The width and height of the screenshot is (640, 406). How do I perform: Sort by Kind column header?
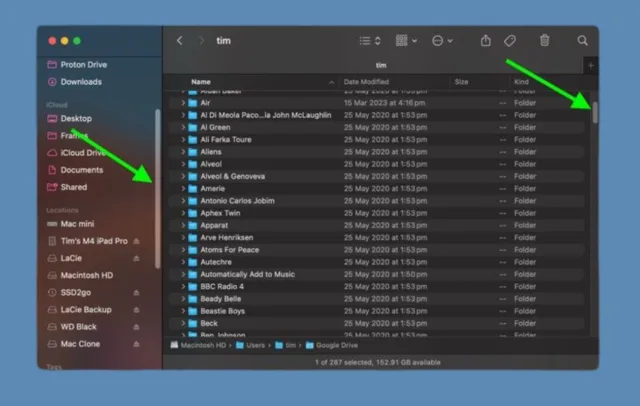click(521, 82)
